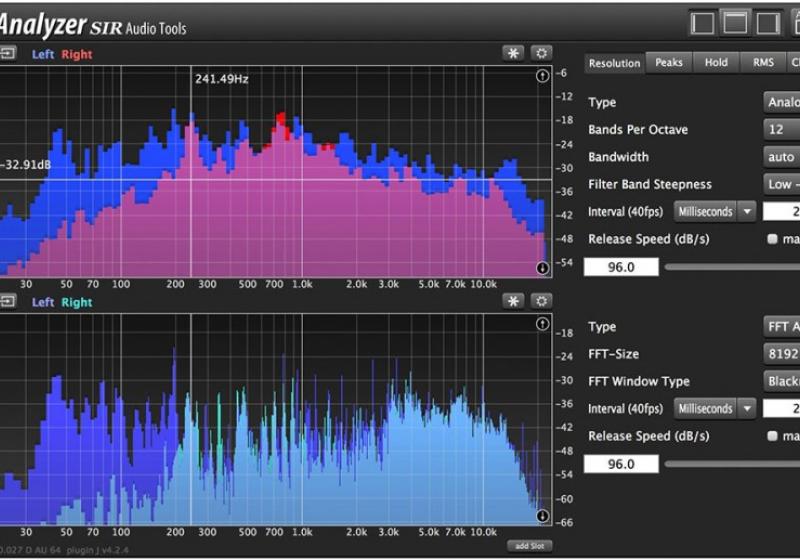The height and width of the screenshot is (560, 800).
Task: Click the input routing icon of the top analyzer
Action: 8,53
